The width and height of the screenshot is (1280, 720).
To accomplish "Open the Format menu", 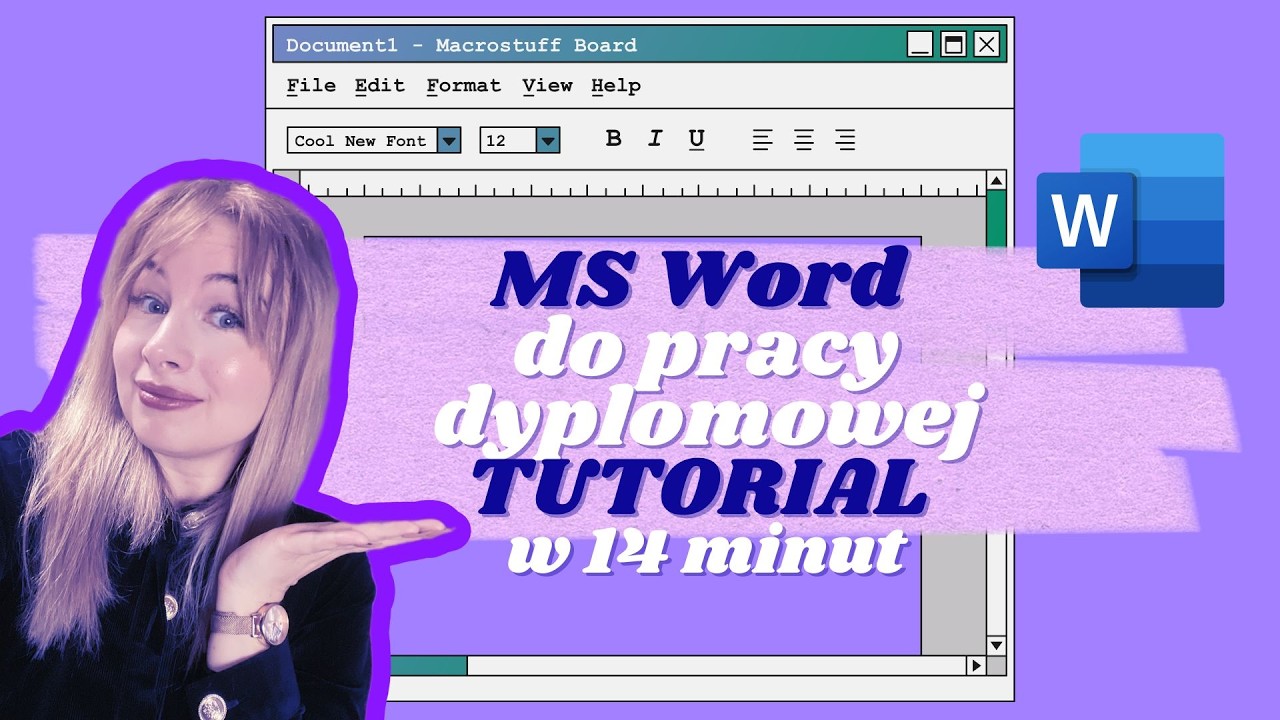I will click(x=463, y=86).
